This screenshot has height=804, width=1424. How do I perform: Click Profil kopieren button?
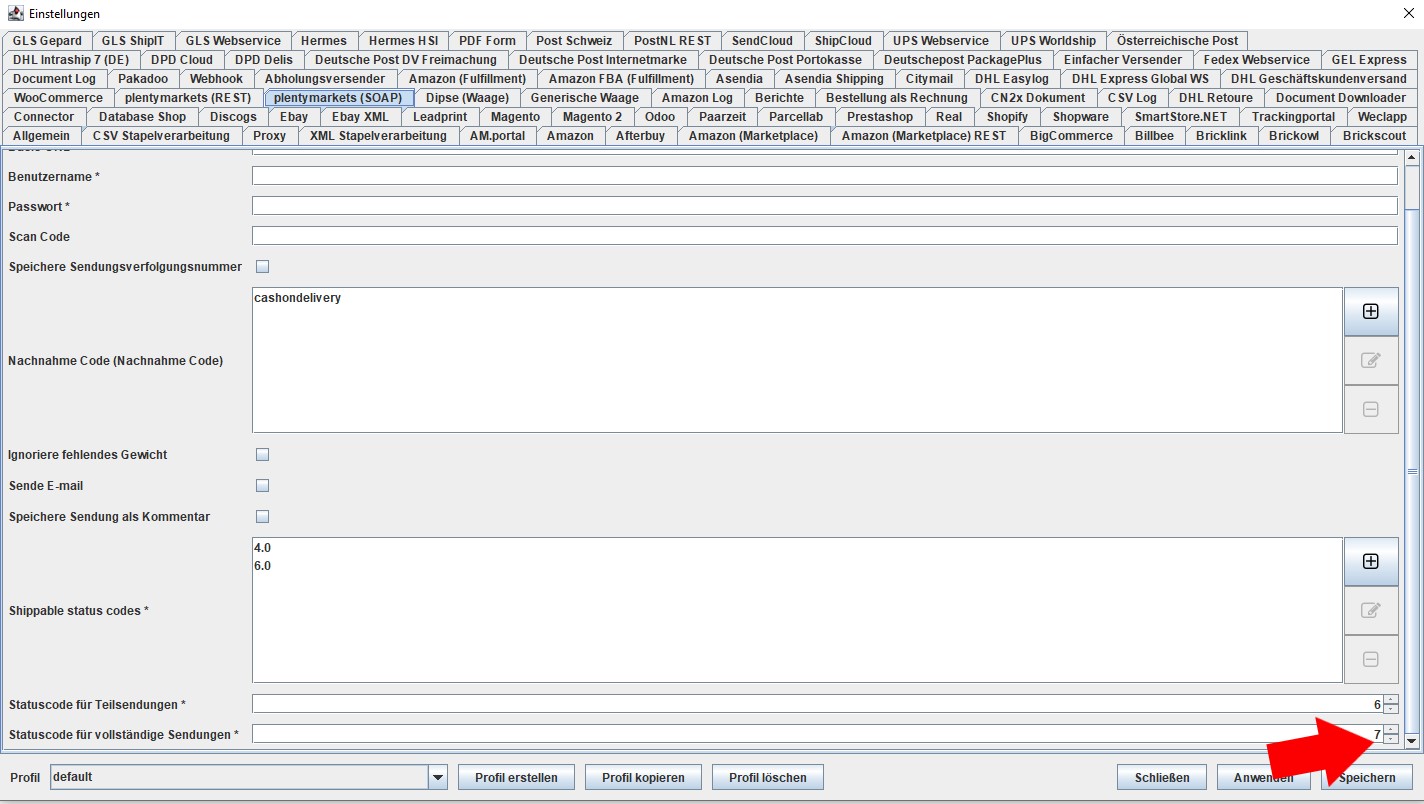coord(643,777)
